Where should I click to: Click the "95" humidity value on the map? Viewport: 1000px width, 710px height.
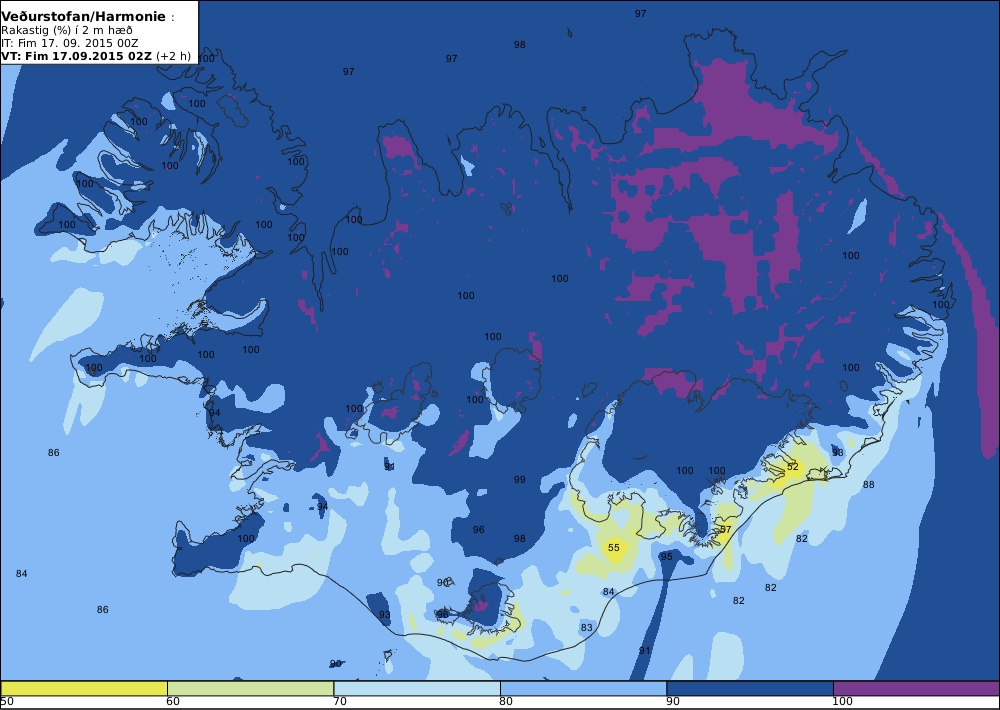(x=666, y=557)
